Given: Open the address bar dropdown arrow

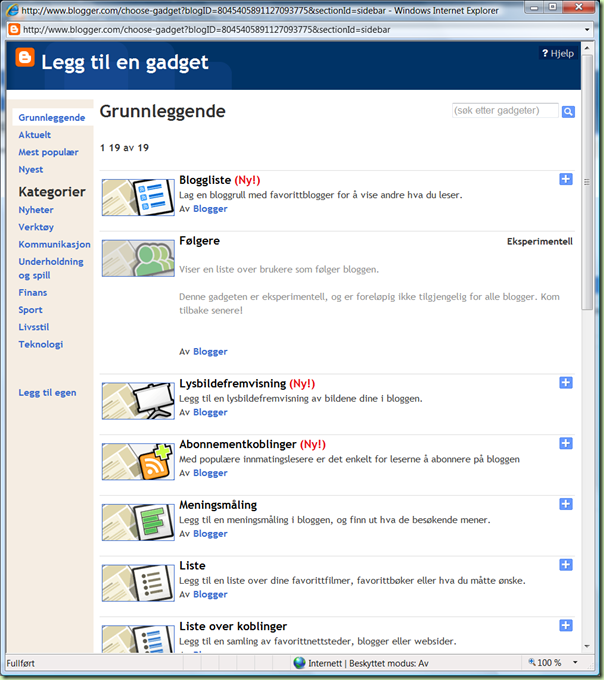Looking at the screenshot, I should [587, 29].
